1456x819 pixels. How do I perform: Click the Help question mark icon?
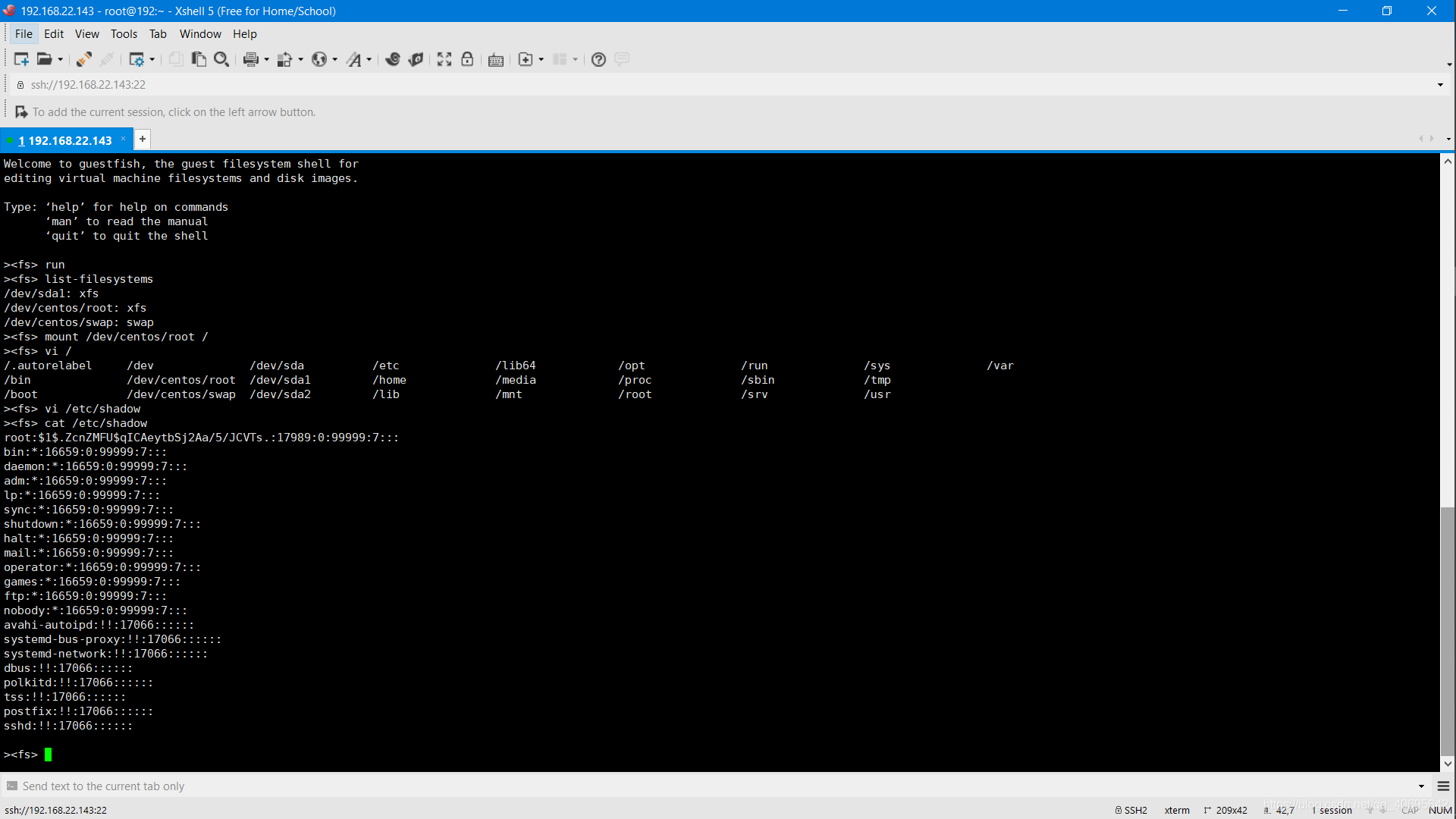pos(598,59)
